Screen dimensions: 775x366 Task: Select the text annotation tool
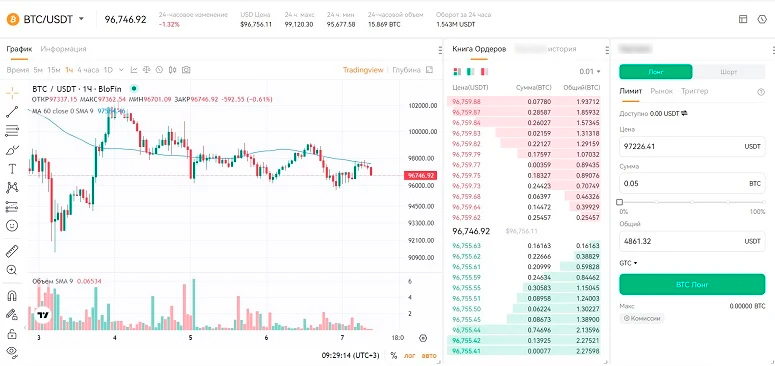click(x=12, y=168)
